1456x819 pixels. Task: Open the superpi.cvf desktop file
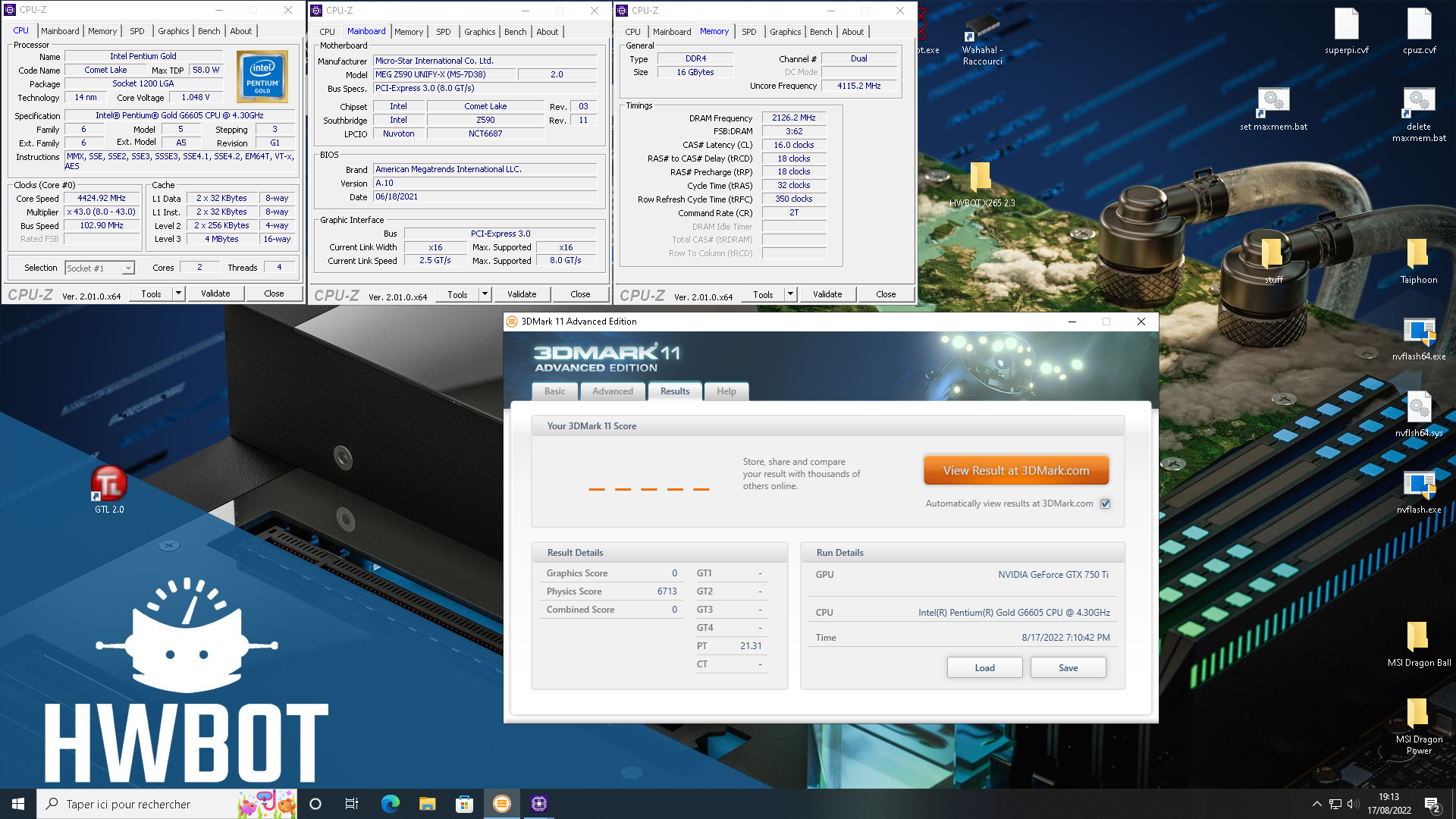(x=1347, y=30)
